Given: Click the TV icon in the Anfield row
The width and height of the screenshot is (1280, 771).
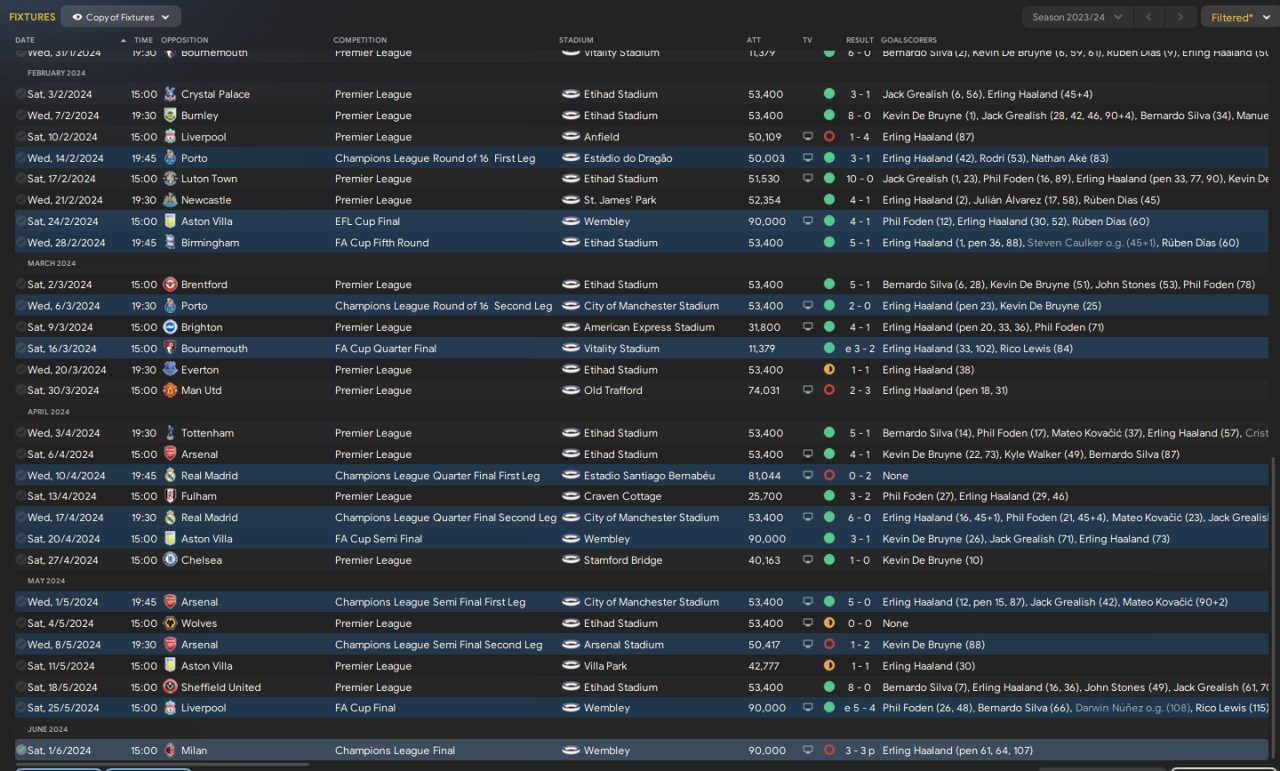Looking at the screenshot, I should tap(808, 137).
